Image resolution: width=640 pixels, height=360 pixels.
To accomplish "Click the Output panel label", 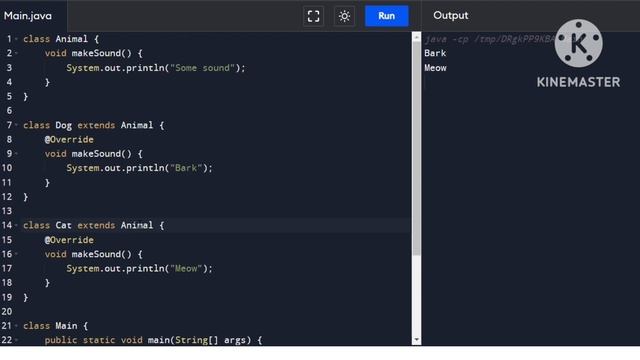I will click(451, 16).
